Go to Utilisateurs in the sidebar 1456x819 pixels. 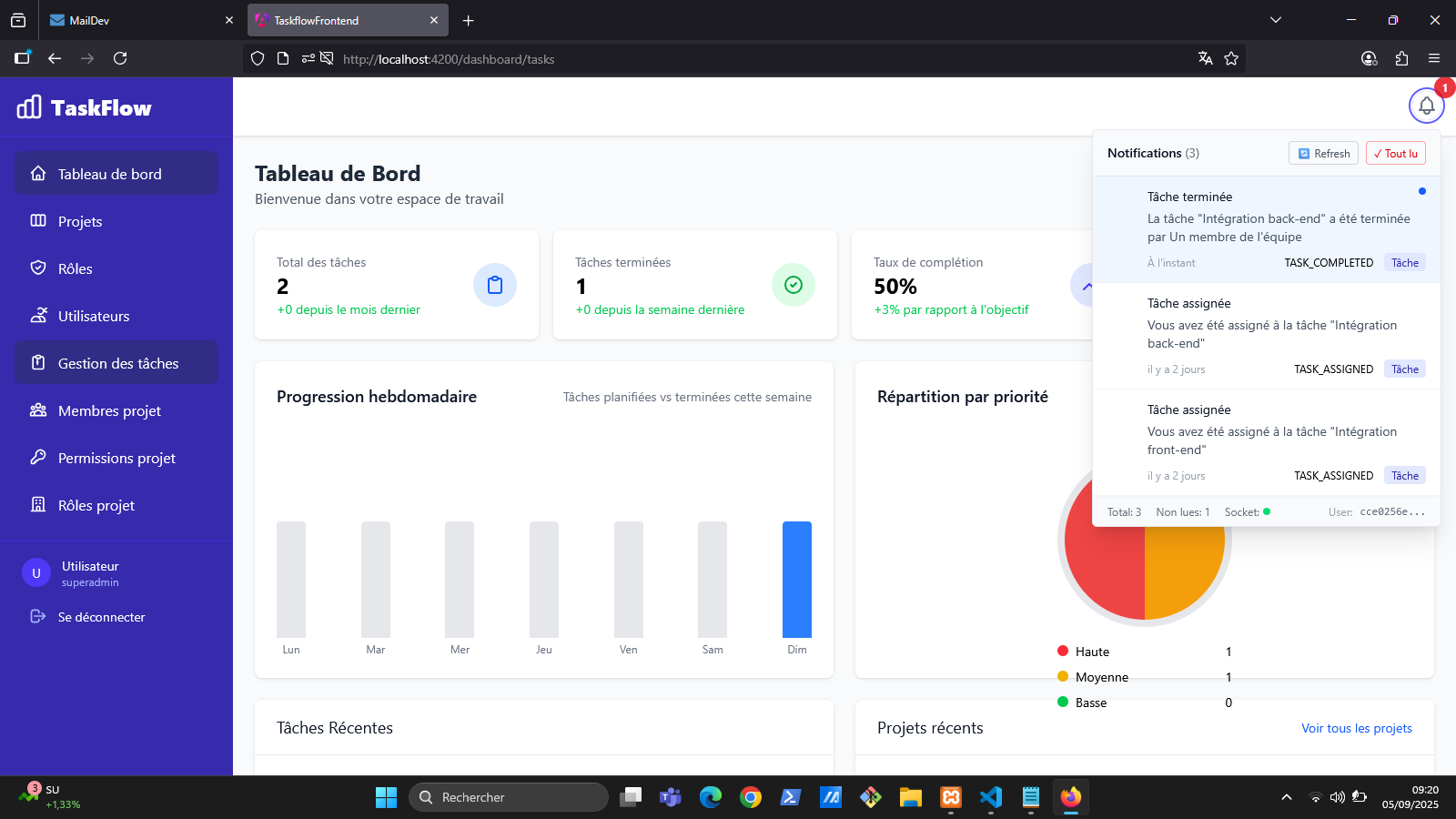116,315
